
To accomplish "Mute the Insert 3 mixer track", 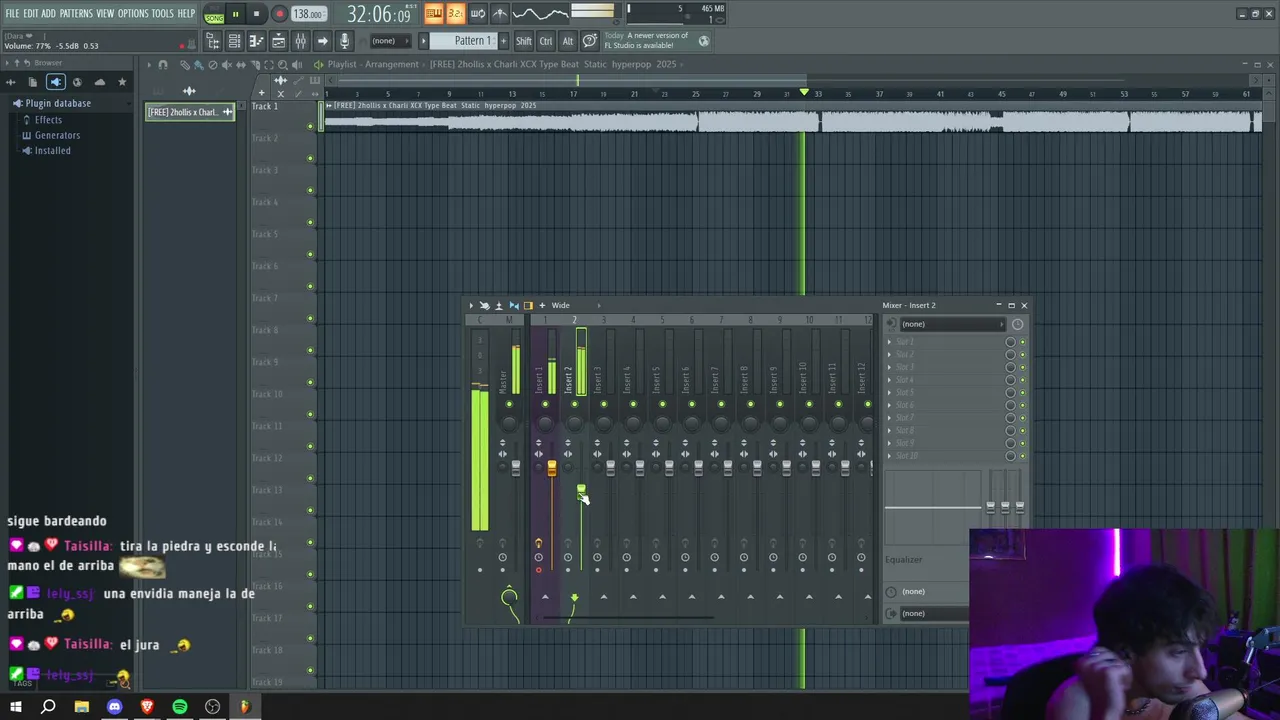I will tap(603, 404).
